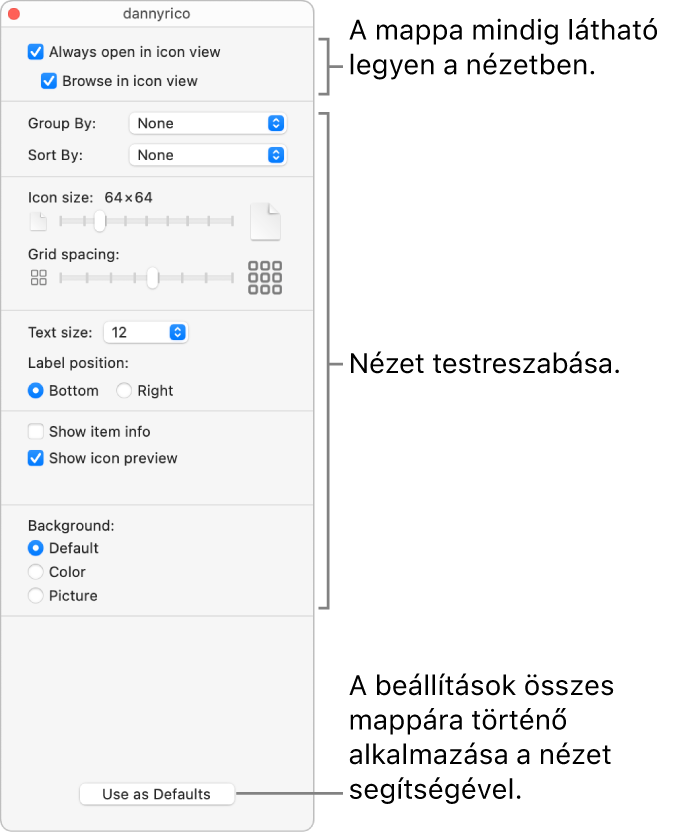Click the large document icon beside Icon size slider
Viewport: 673px width, 835px height.
[x=265, y=222]
